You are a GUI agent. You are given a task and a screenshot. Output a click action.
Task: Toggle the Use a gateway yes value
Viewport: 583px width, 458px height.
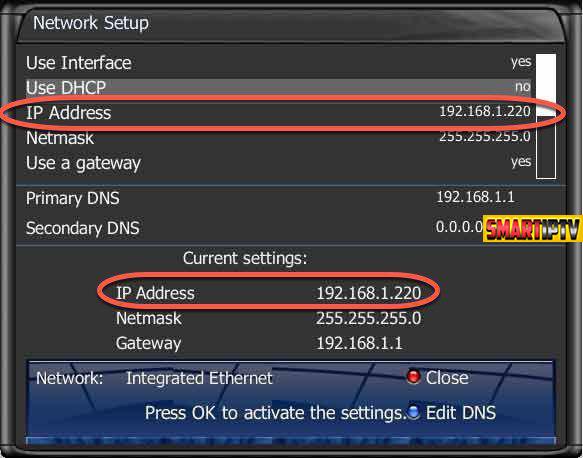(521, 161)
